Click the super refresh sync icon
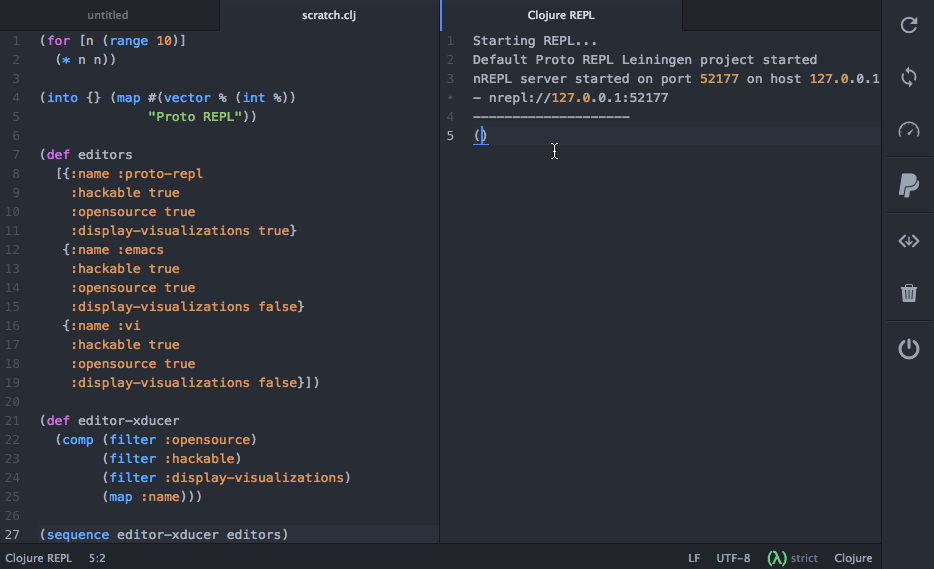 (908, 77)
